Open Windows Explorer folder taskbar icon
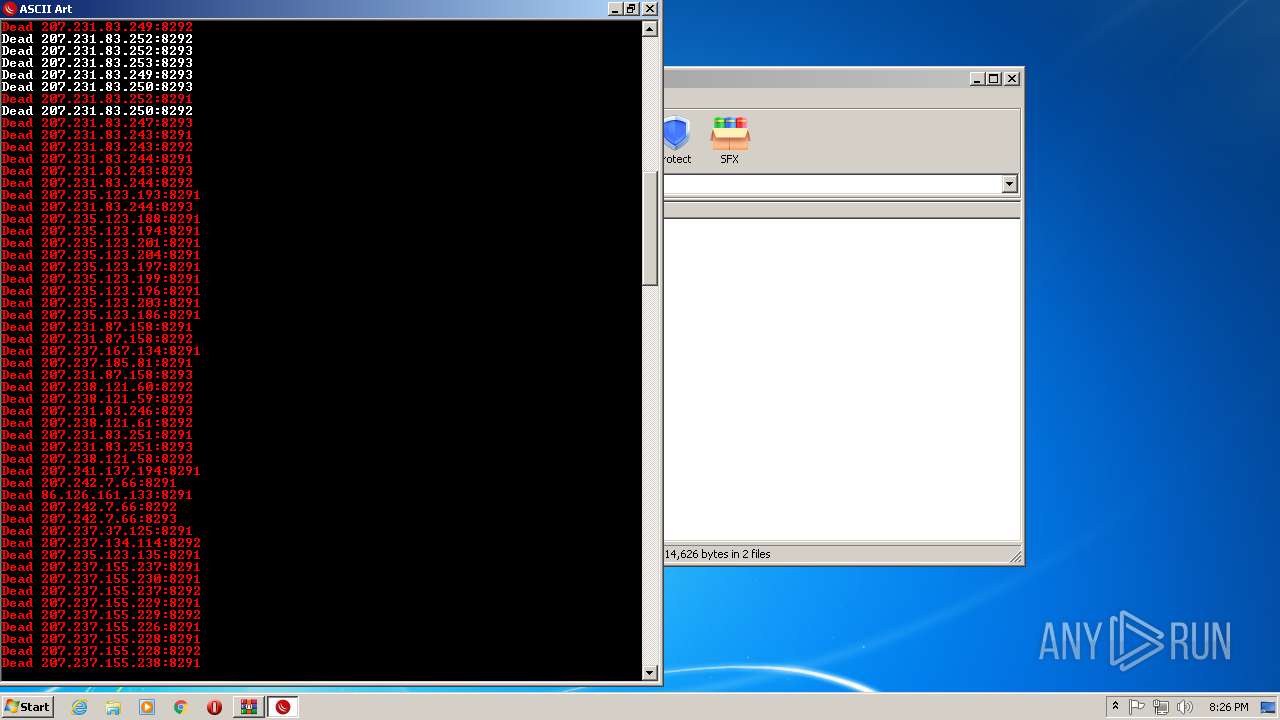Screen dimensions: 1280x720 coord(113,707)
